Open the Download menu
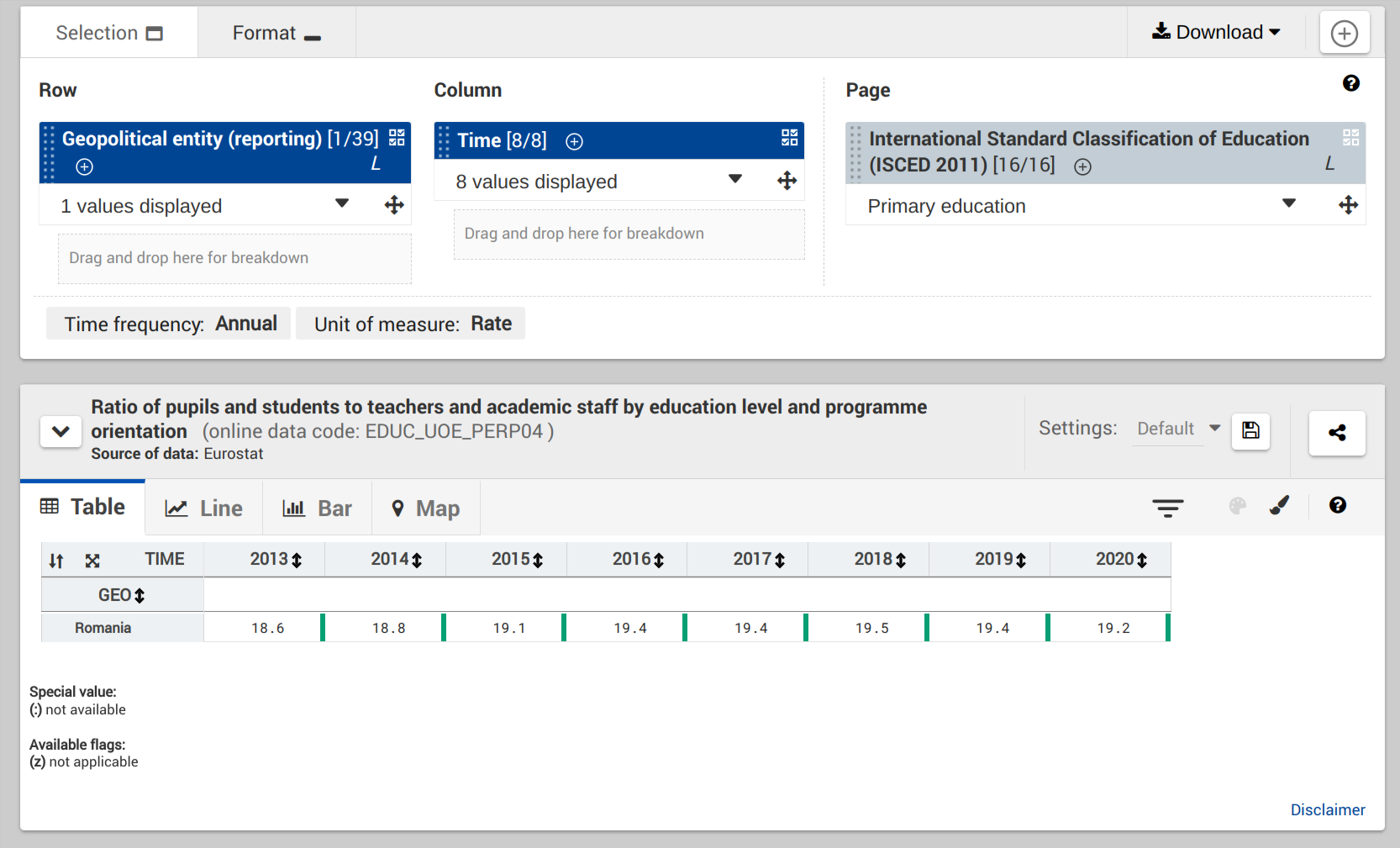The width and height of the screenshot is (1400, 848). point(1216,33)
